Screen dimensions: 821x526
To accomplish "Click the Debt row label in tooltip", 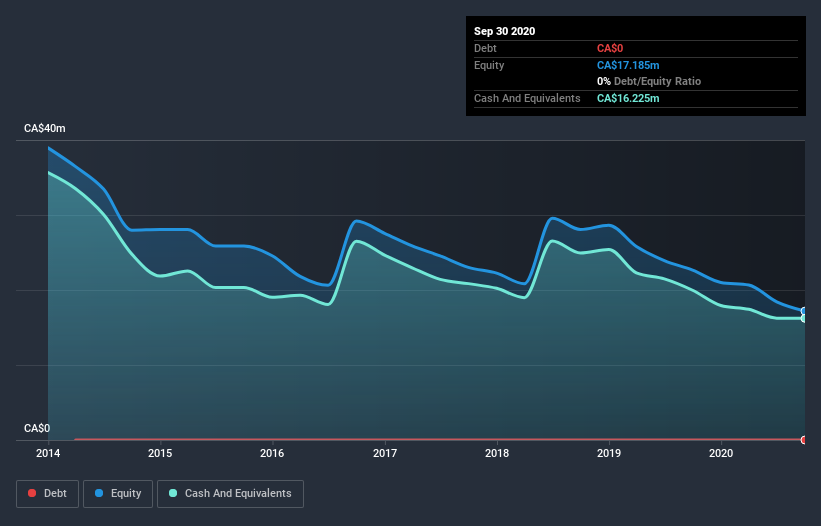I will tap(485, 48).
